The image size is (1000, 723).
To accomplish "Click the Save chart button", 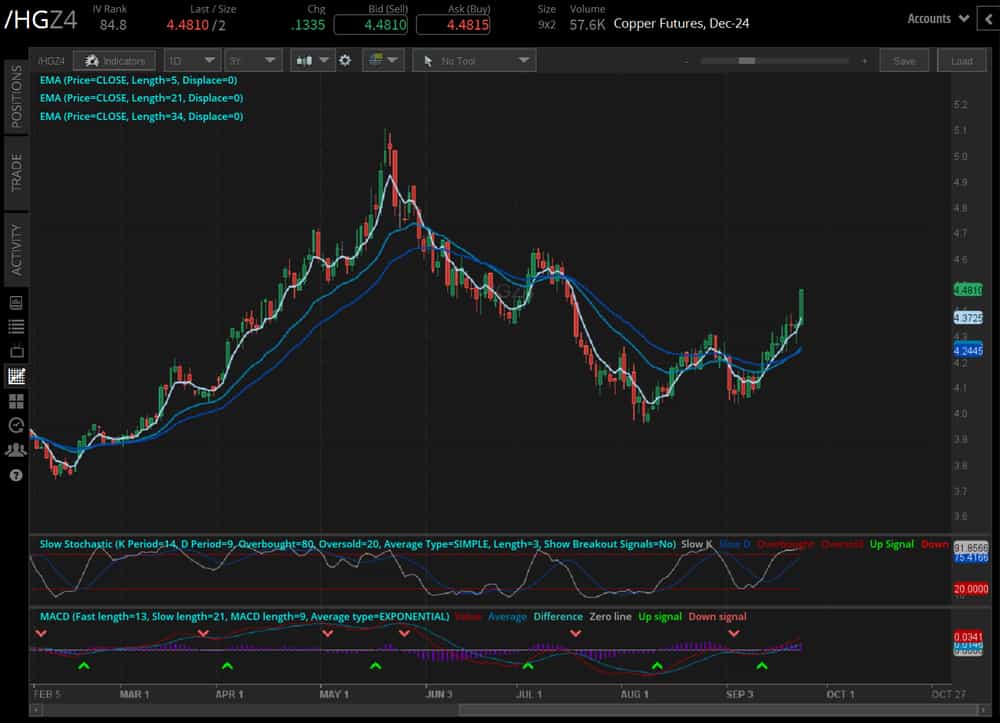I will click(904, 61).
